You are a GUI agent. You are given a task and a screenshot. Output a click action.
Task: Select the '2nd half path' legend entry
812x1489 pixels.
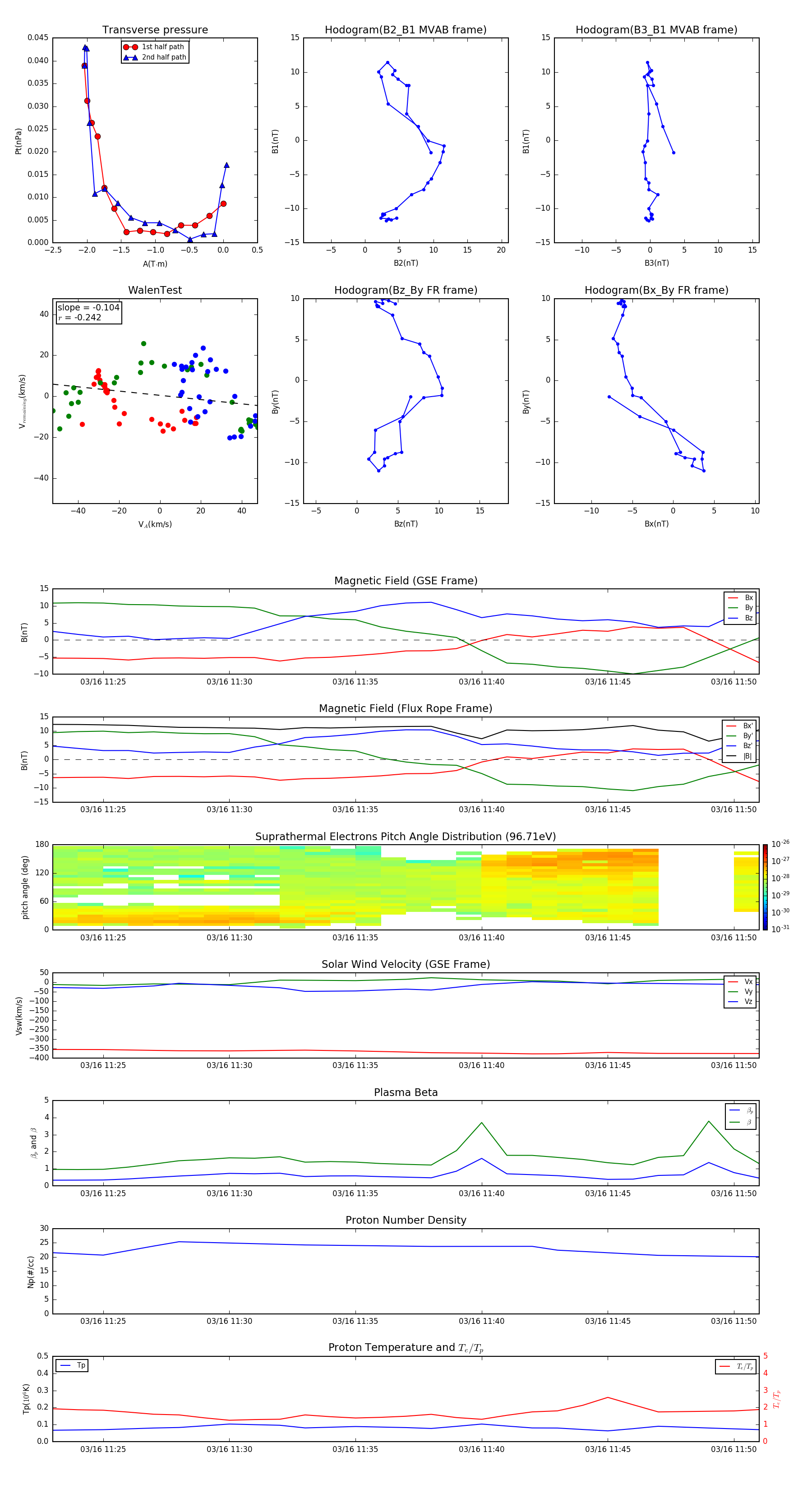click(155, 57)
